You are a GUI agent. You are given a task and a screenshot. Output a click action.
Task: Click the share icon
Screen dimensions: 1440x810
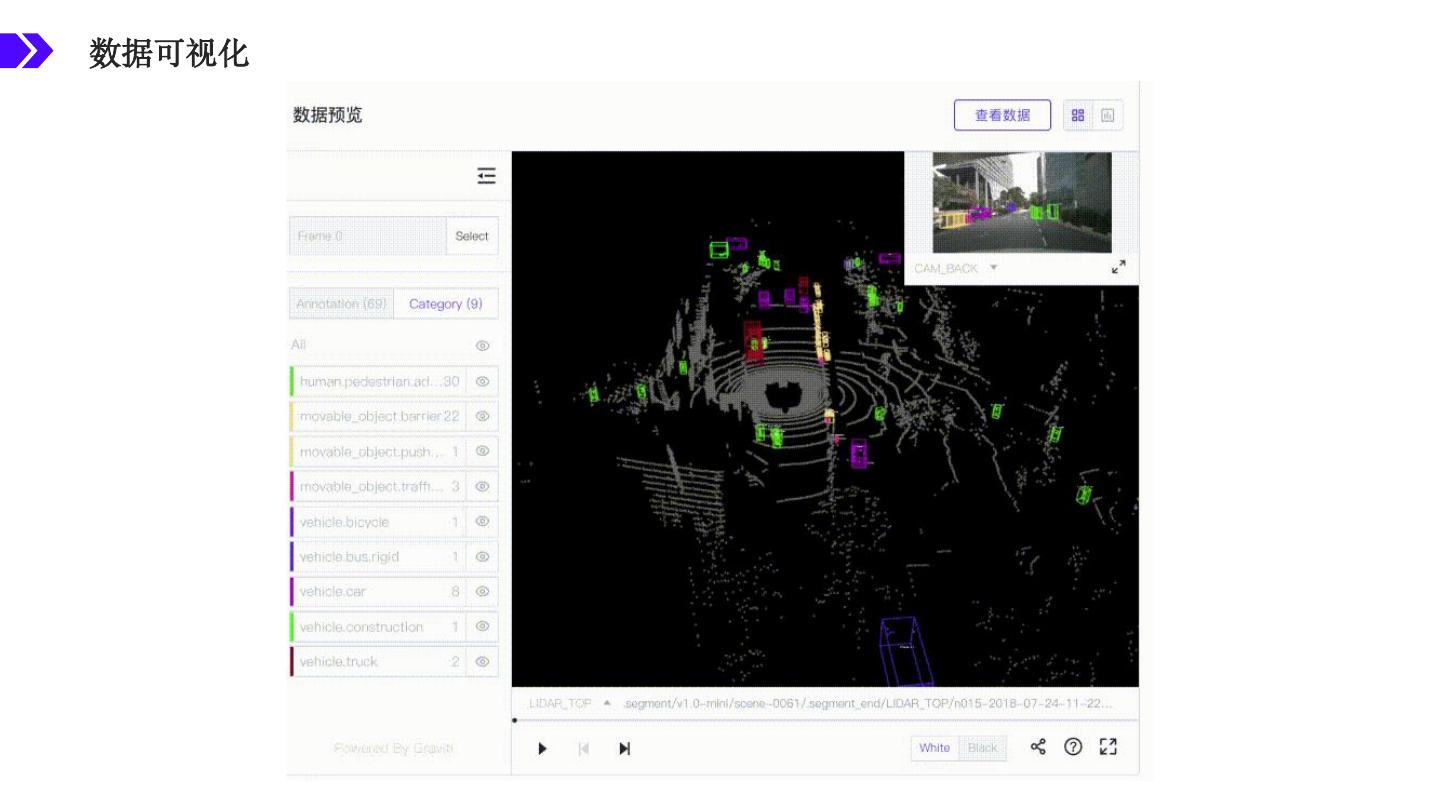[x=1038, y=747]
